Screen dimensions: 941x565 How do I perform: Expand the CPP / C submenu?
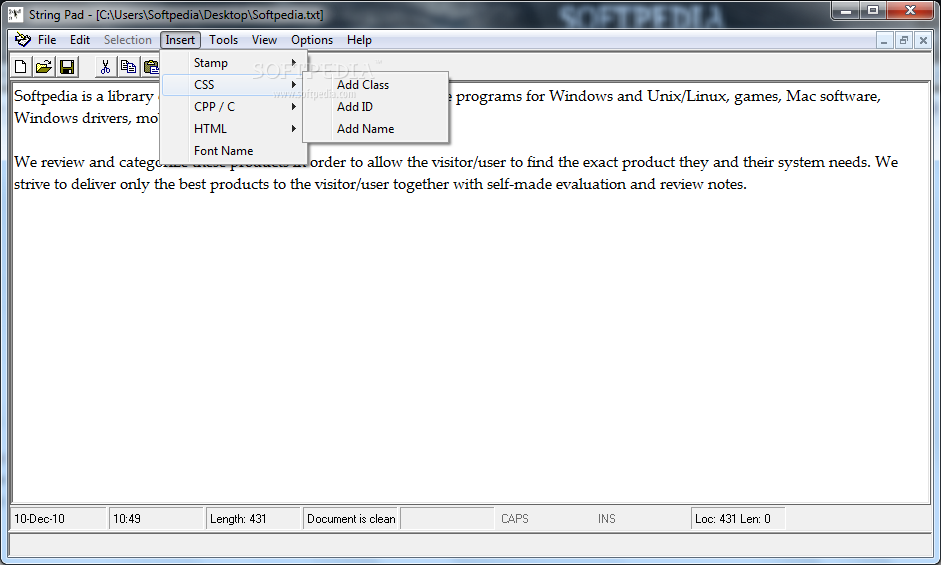coord(234,107)
